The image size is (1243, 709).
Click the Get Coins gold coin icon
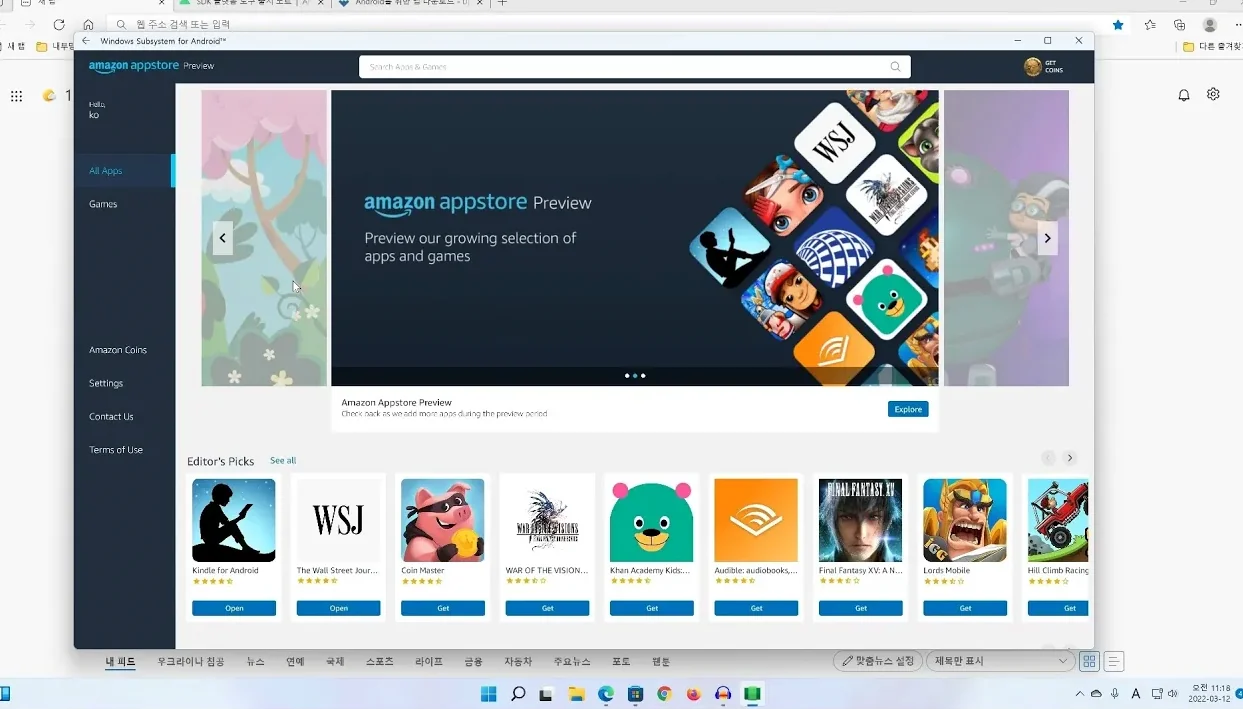click(1033, 67)
